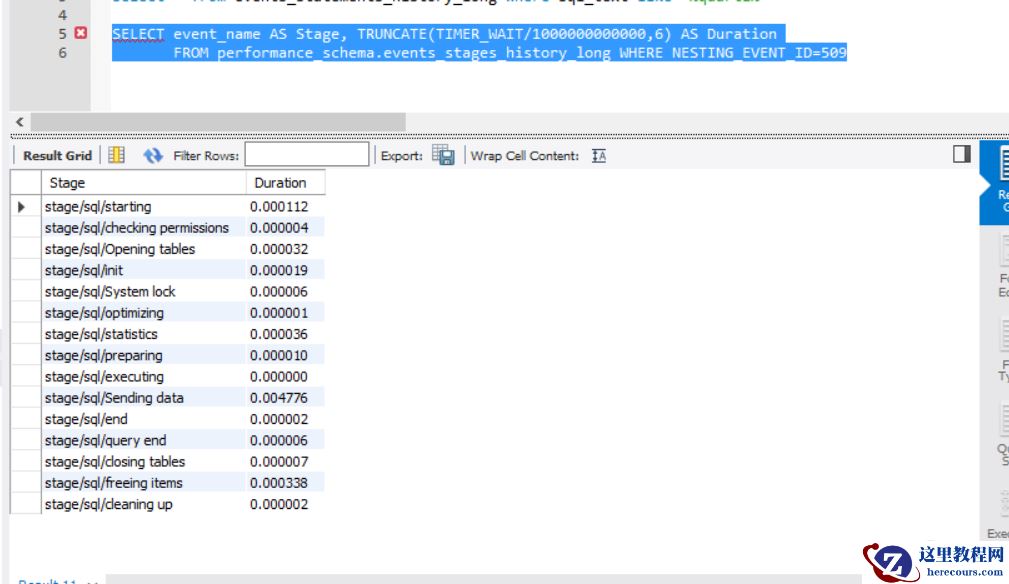Click the duration value 0.000004
1009x584 pixels.
pyautogui.click(x=279, y=228)
